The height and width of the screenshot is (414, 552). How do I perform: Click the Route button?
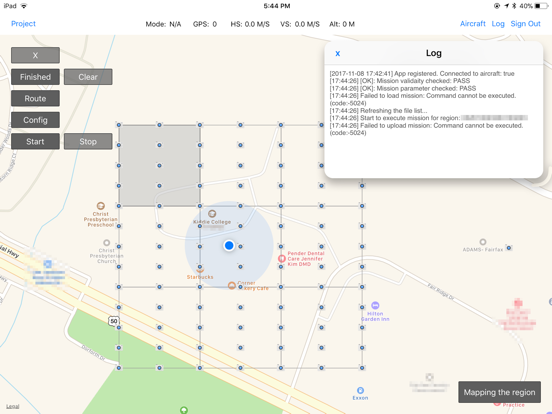[35, 99]
